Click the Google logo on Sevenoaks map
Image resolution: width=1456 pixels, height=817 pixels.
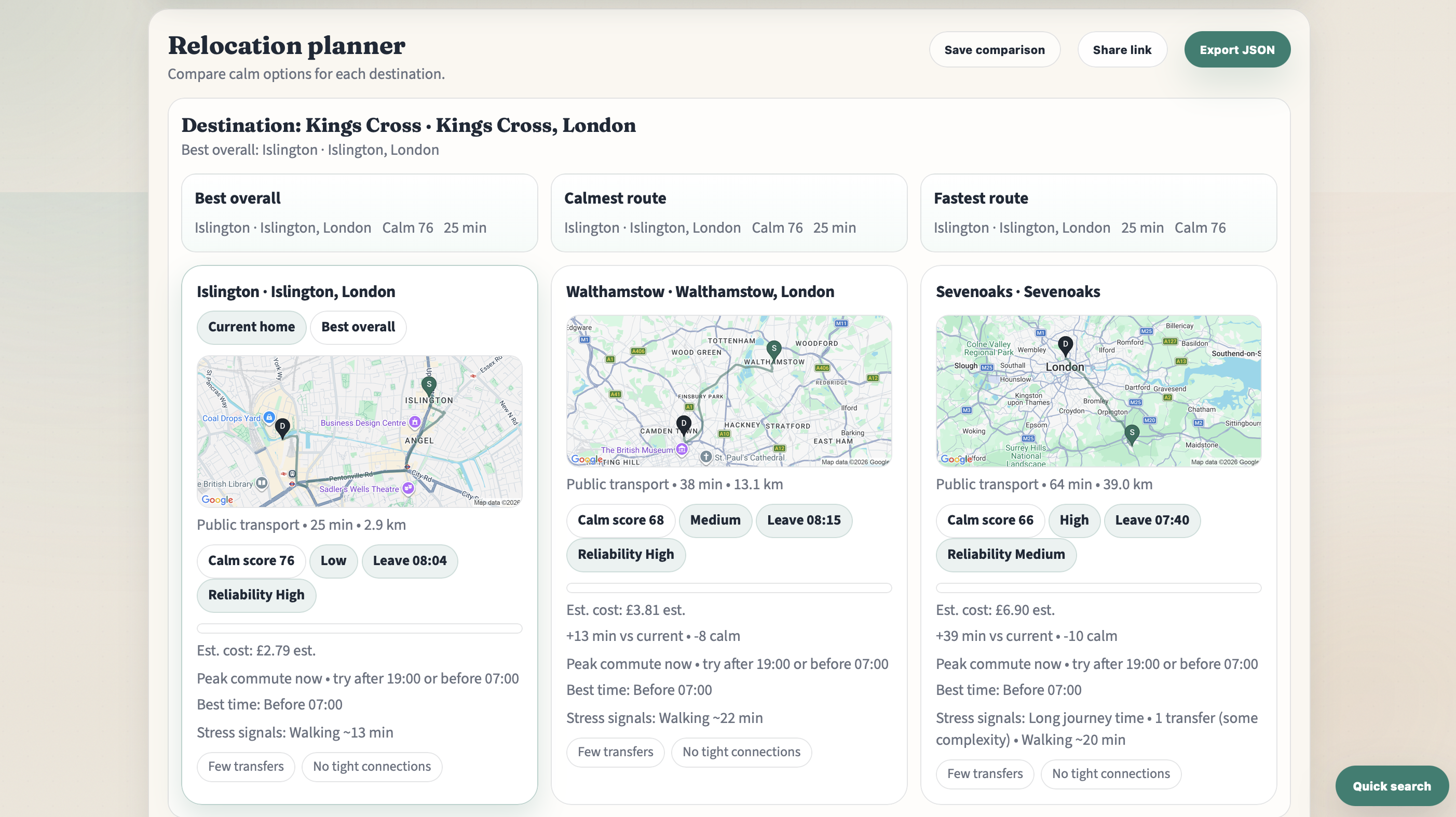[x=955, y=460]
